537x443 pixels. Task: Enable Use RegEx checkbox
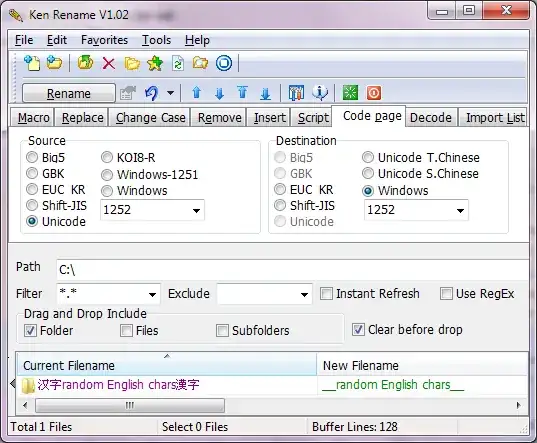446,293
